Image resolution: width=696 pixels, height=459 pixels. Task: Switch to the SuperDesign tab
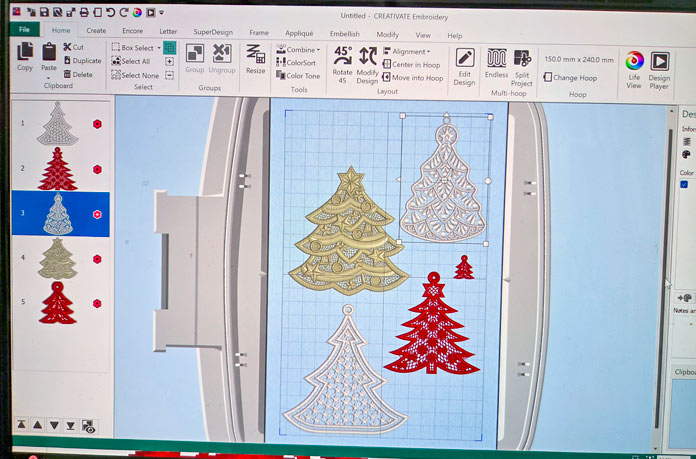tap(213, 32)
